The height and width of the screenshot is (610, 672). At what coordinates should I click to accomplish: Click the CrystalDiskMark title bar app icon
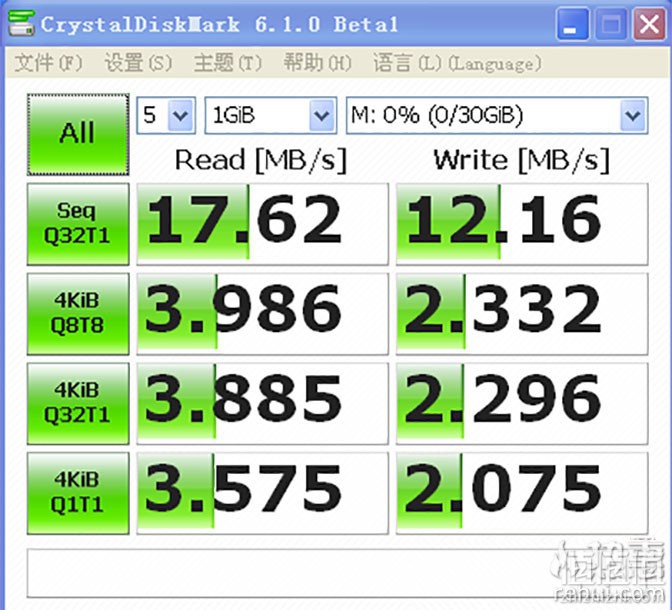tap(21, 24)
